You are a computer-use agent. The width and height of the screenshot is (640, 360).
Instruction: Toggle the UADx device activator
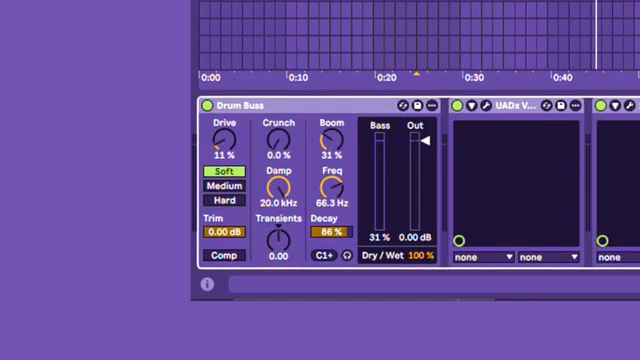(457, 106)
